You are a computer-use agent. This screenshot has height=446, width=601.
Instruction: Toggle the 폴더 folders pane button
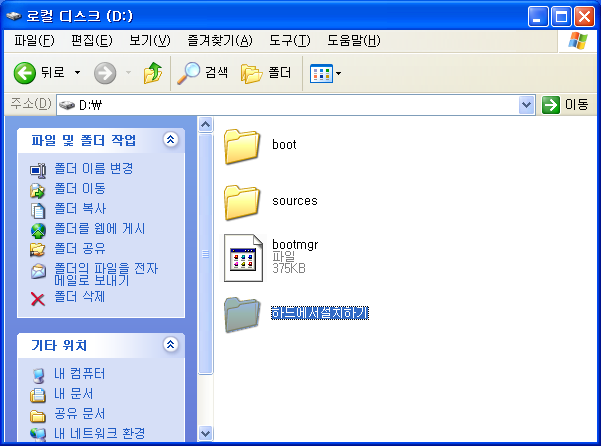266,73
